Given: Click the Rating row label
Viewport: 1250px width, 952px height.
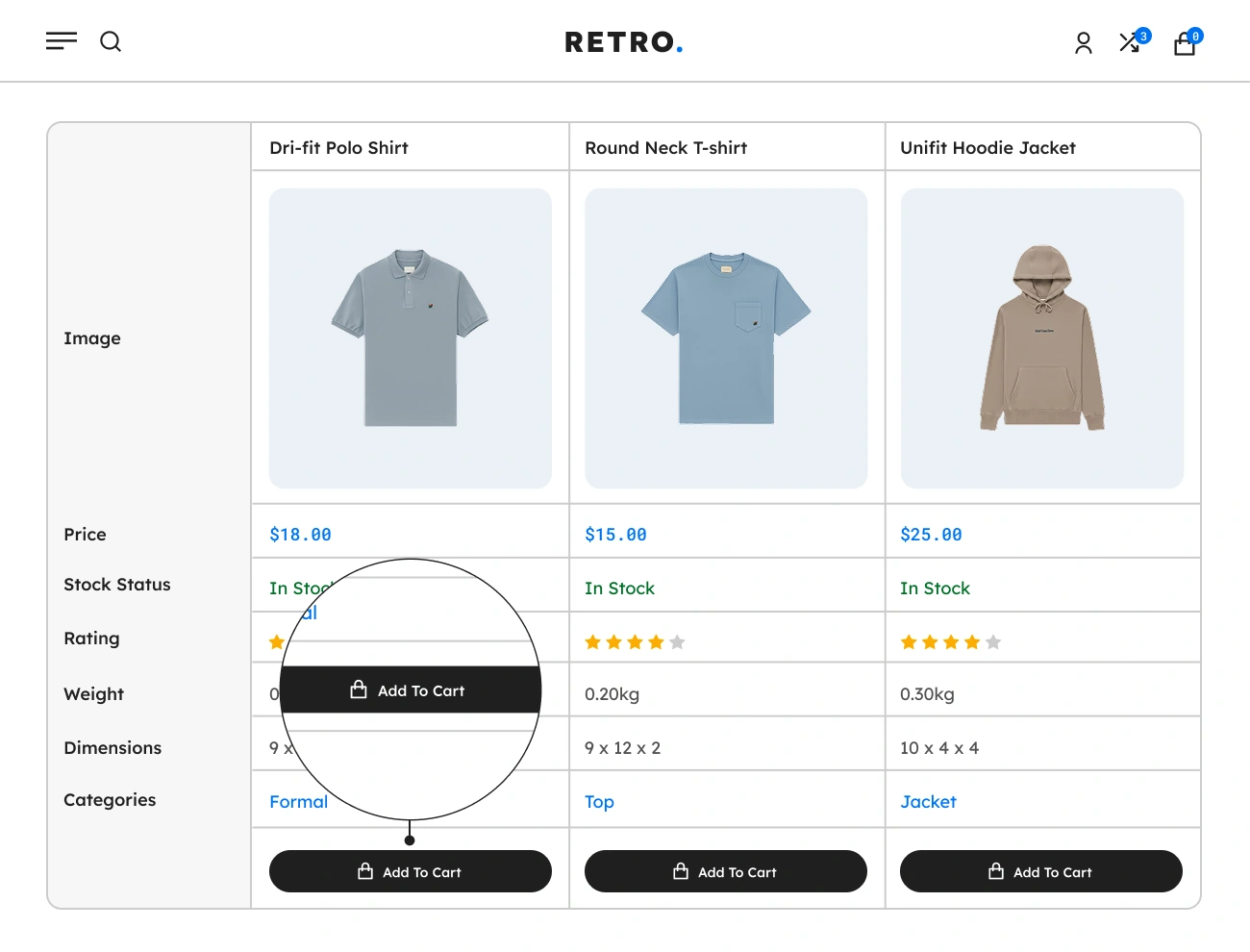Looking at the screenshot, I should (x=91, y=639).
